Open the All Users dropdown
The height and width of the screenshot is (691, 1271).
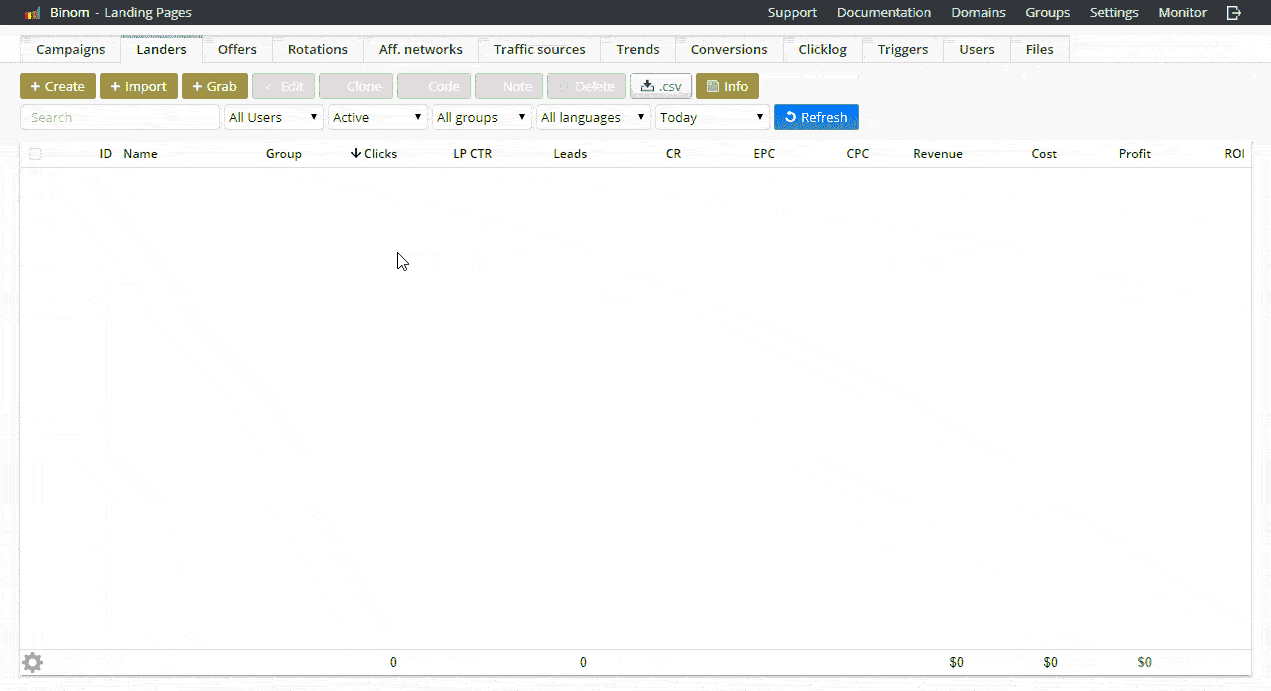tap(274, 117)
